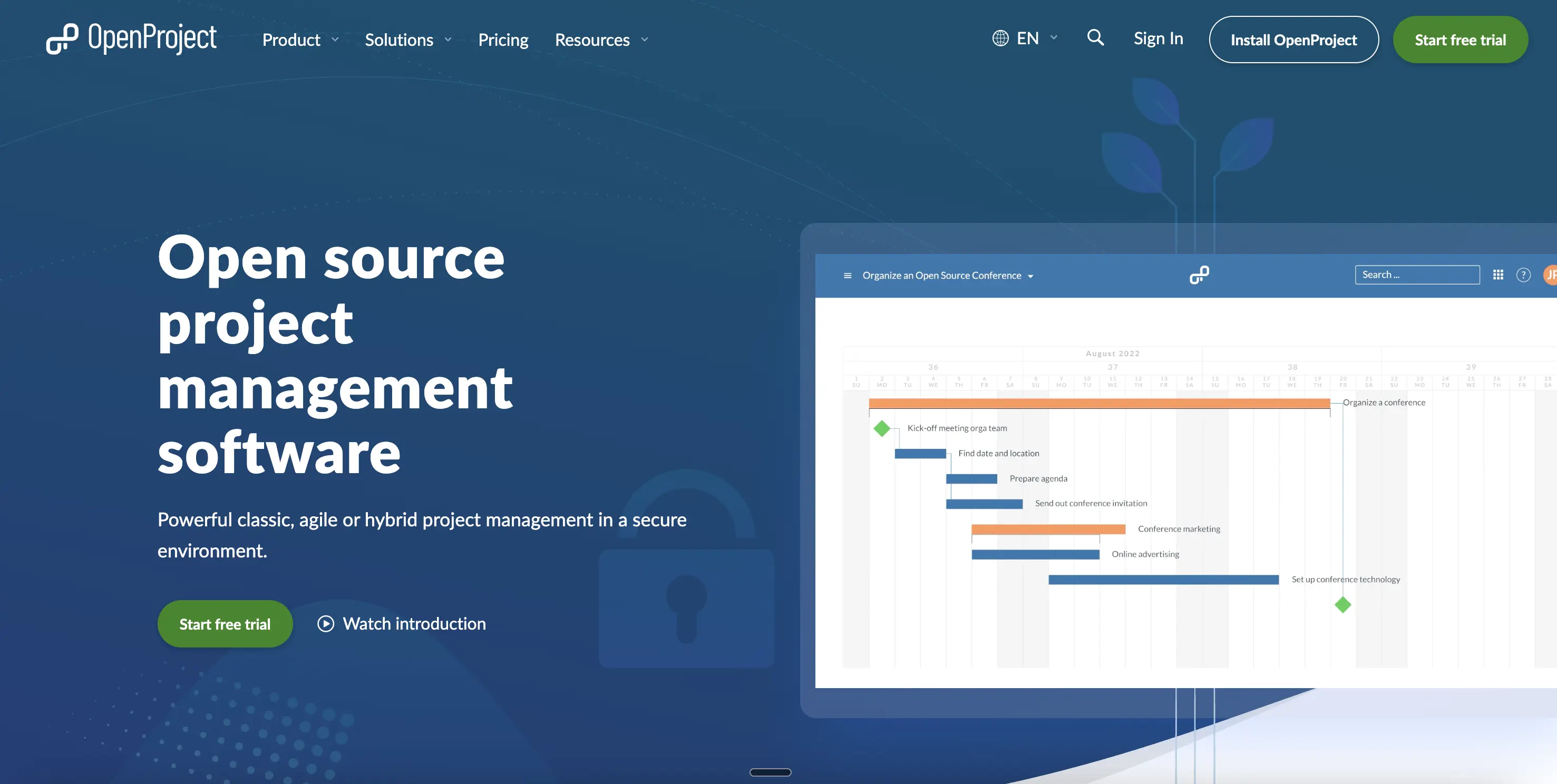1557x784 pixels.
Task: Click the 'Kick-off meeting orga team' label
Action: (957, 428)
